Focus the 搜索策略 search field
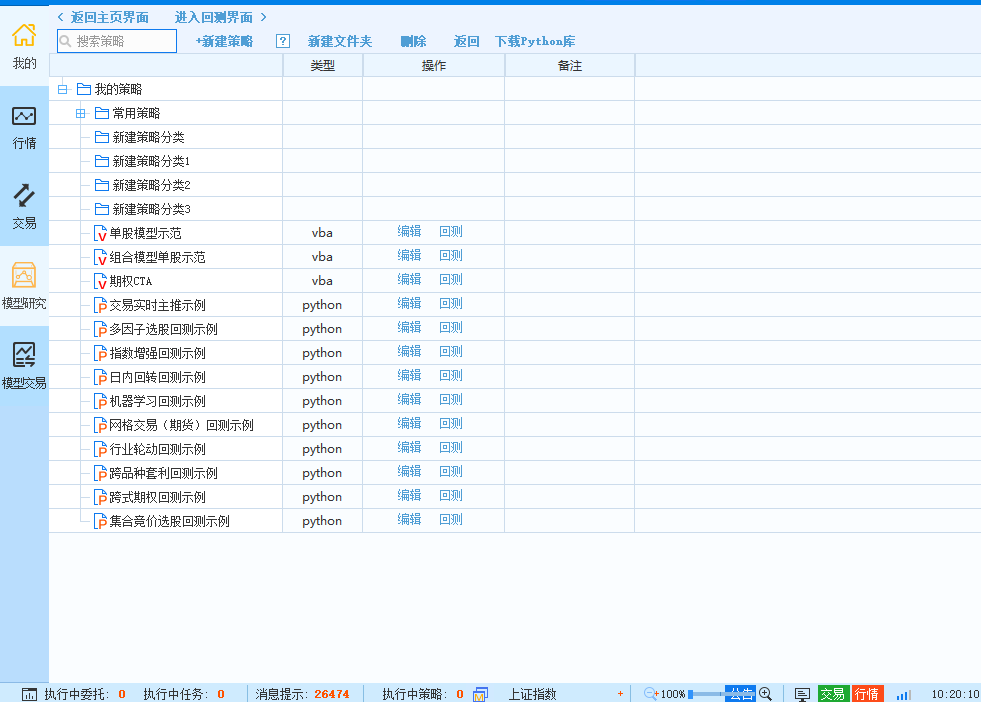The width and height of the screenshot is (981, 702). (x=117, y=41)
